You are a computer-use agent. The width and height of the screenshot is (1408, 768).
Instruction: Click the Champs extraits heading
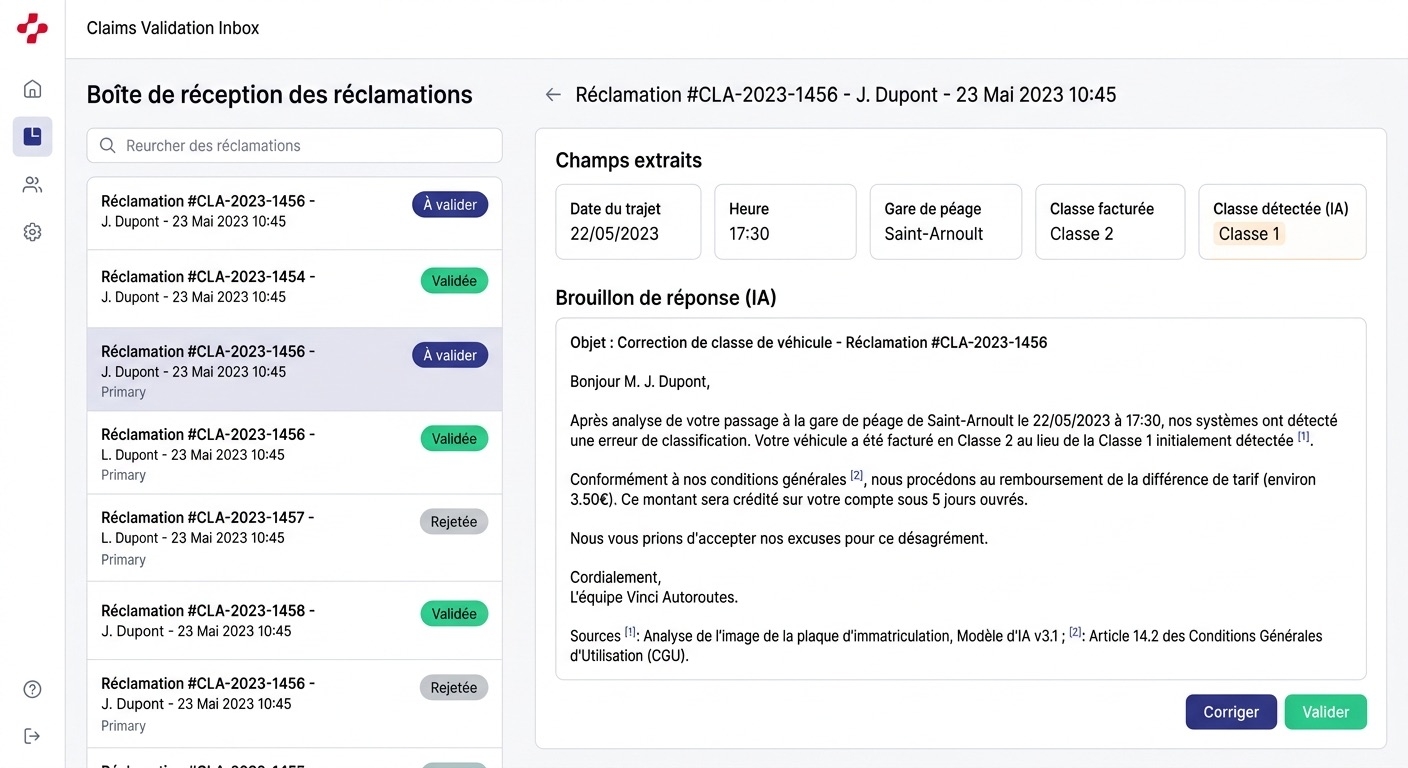coord(629,160)
